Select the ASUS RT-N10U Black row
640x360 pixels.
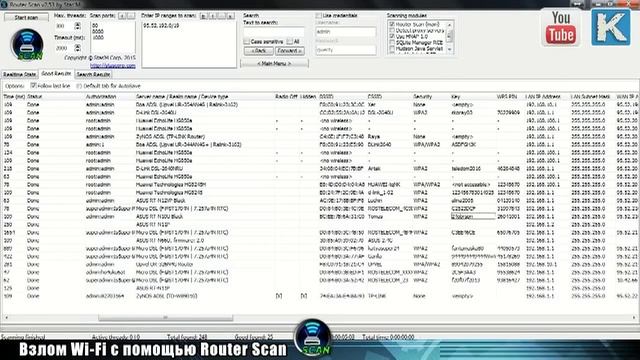pyautogui.click(x=320, y=217)
